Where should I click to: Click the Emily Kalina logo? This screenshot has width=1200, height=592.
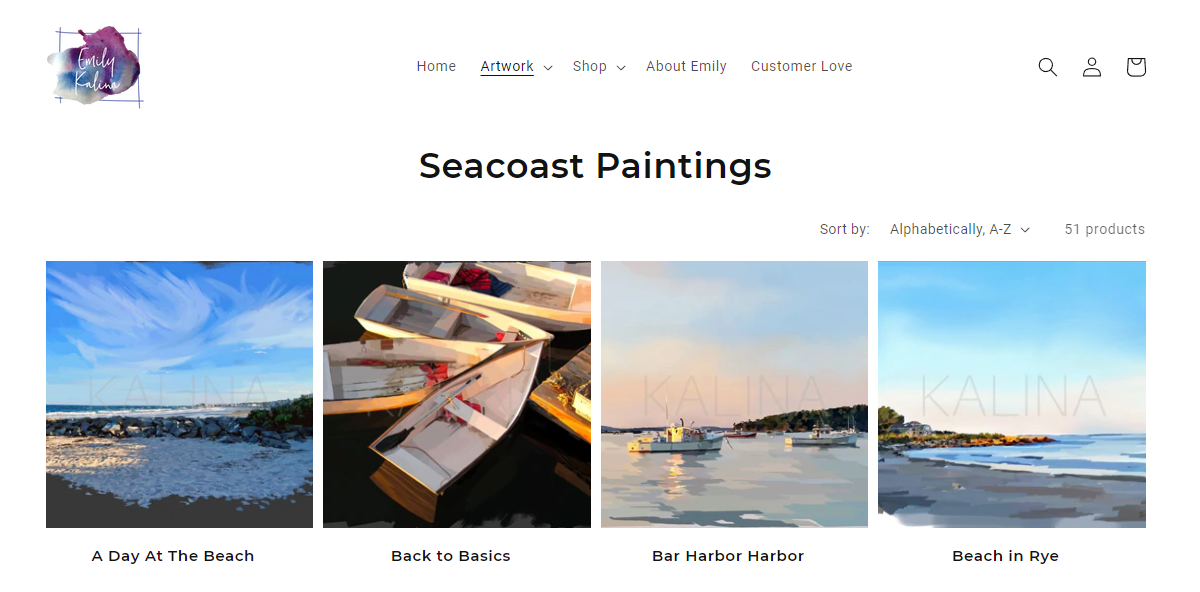tap(95, 67)
